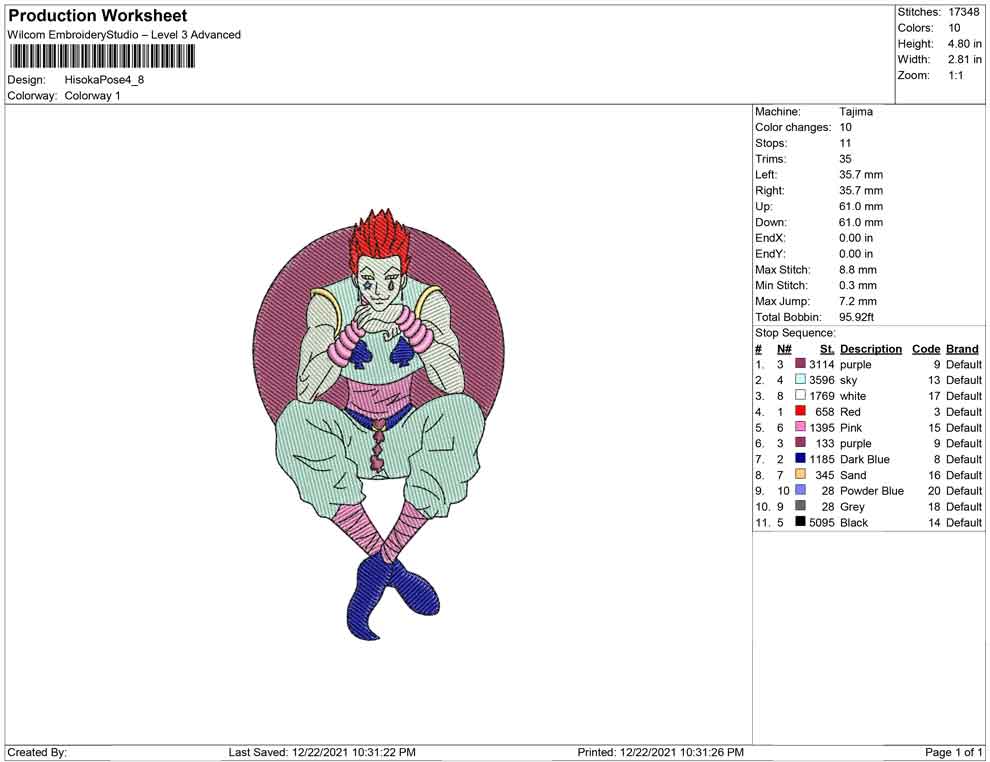Click the N# column header
This screenshot has width=990, height=762.
tap(784, 349)
